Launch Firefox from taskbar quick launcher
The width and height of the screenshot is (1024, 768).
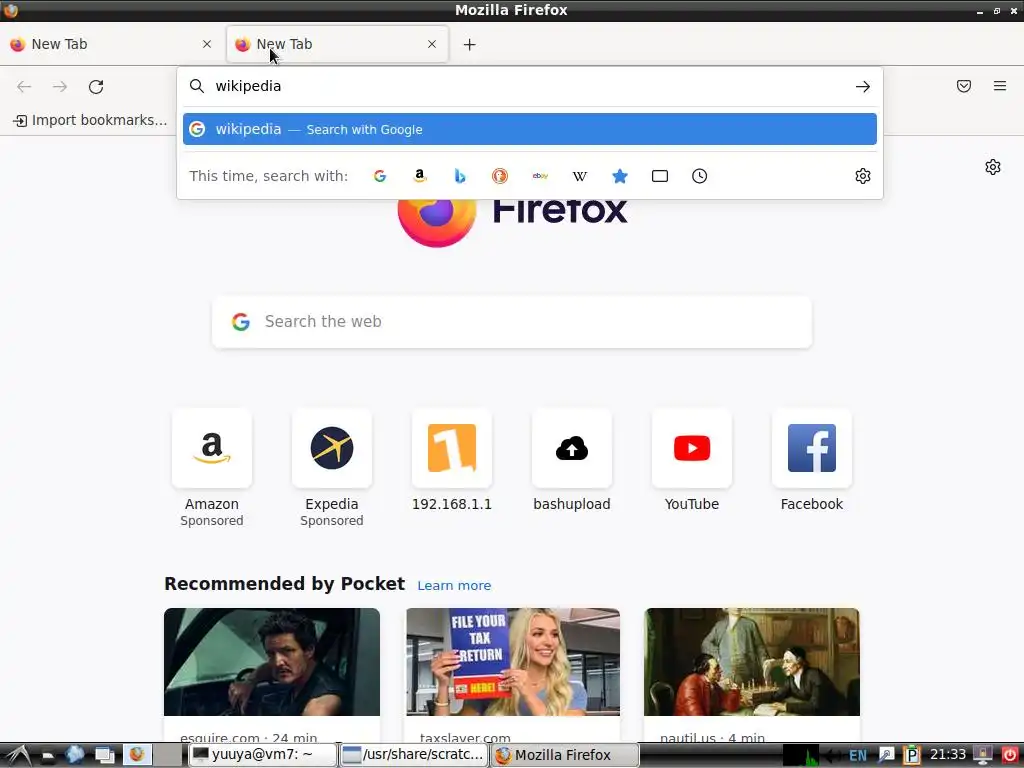(x=137, y=755)
